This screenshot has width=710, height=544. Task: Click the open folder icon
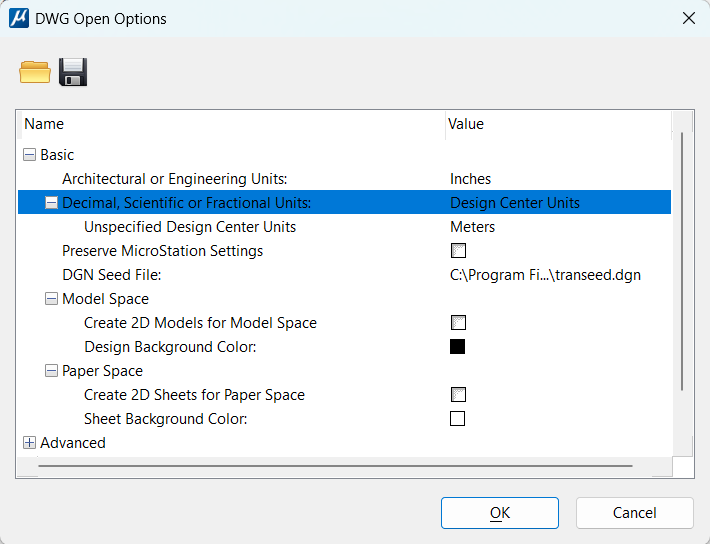tap(35, 72)
